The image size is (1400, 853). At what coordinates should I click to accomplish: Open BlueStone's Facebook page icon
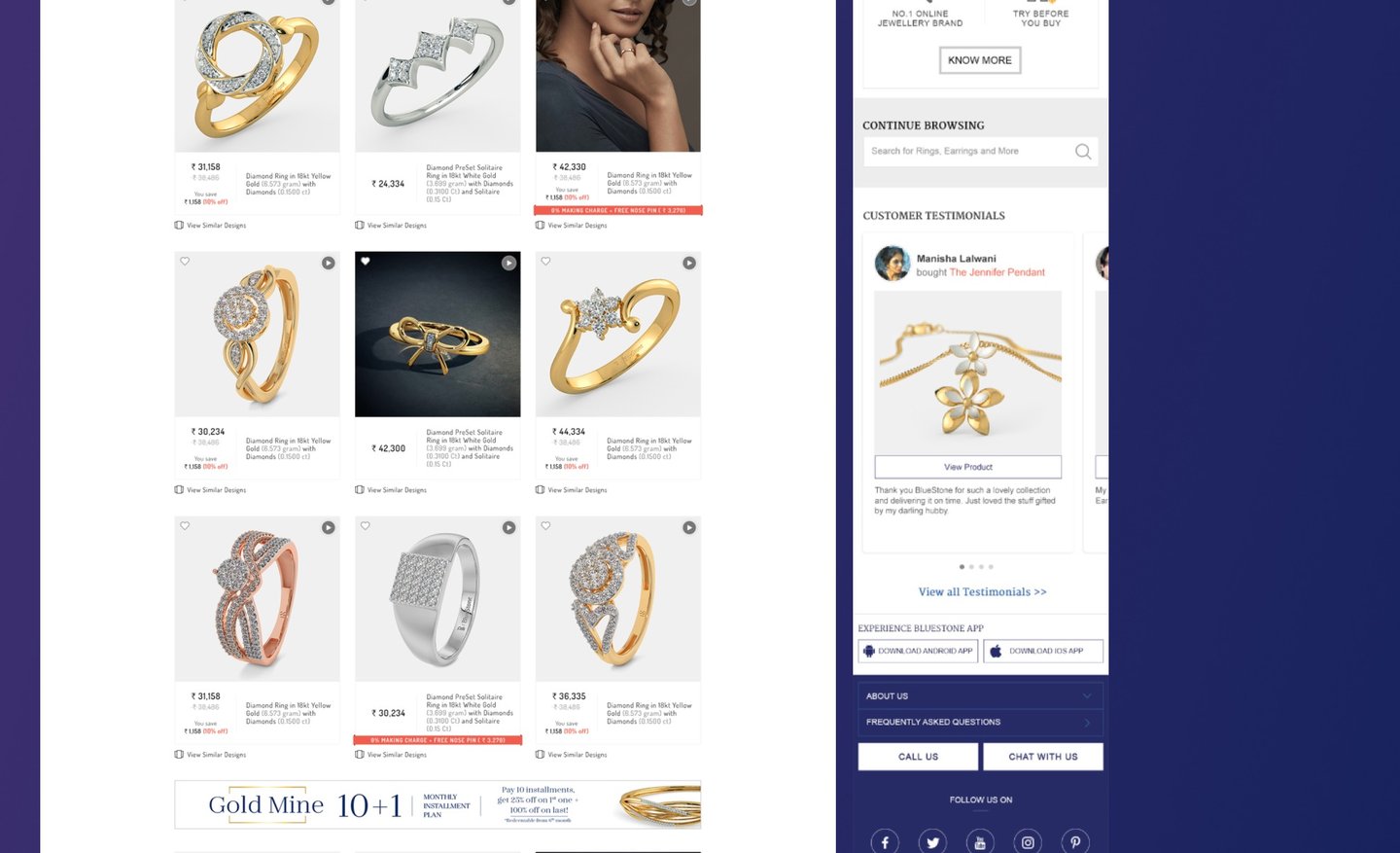(x=885, y=842)
